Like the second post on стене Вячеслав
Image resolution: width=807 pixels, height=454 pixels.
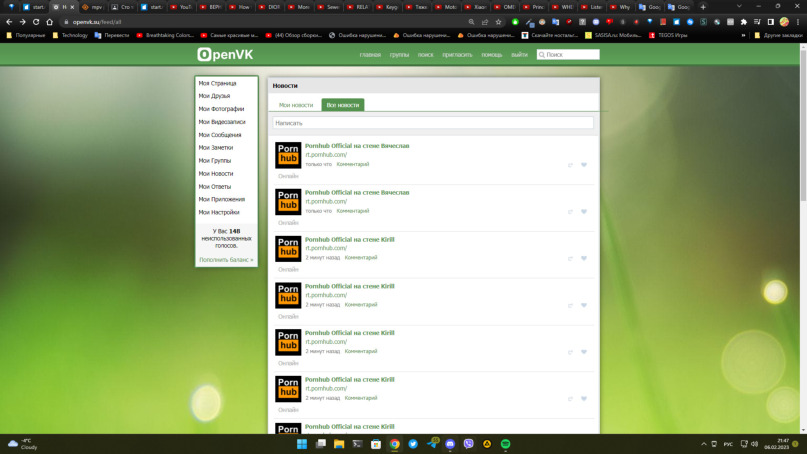click(x=584, y=212)
